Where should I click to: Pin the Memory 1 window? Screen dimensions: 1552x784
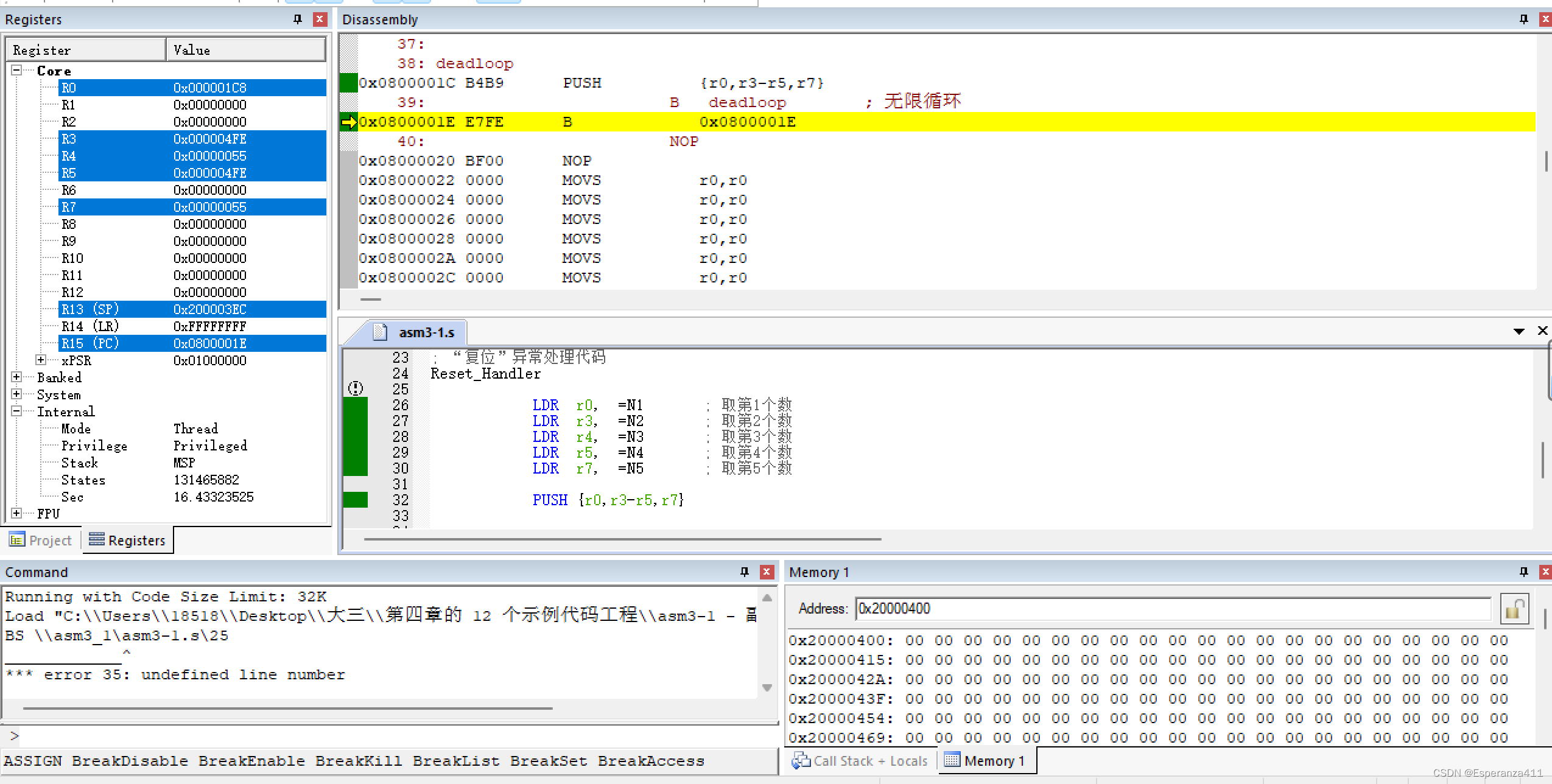(1523, 572)
